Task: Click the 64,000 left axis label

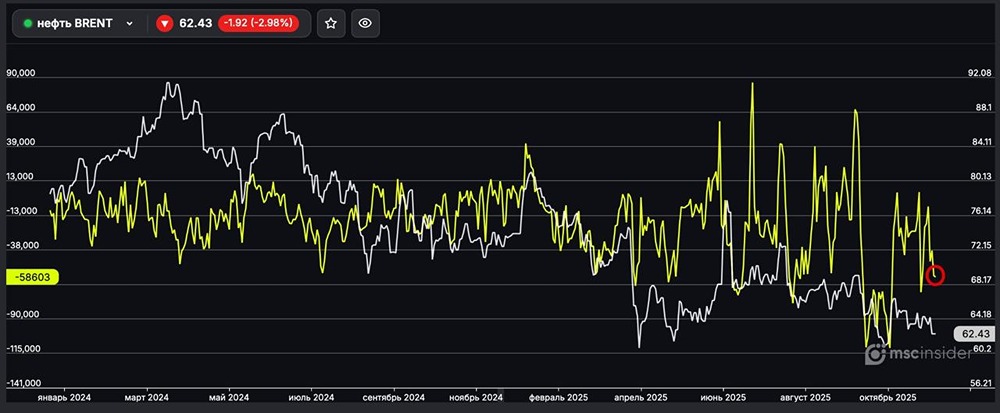Action: [21, 108]
